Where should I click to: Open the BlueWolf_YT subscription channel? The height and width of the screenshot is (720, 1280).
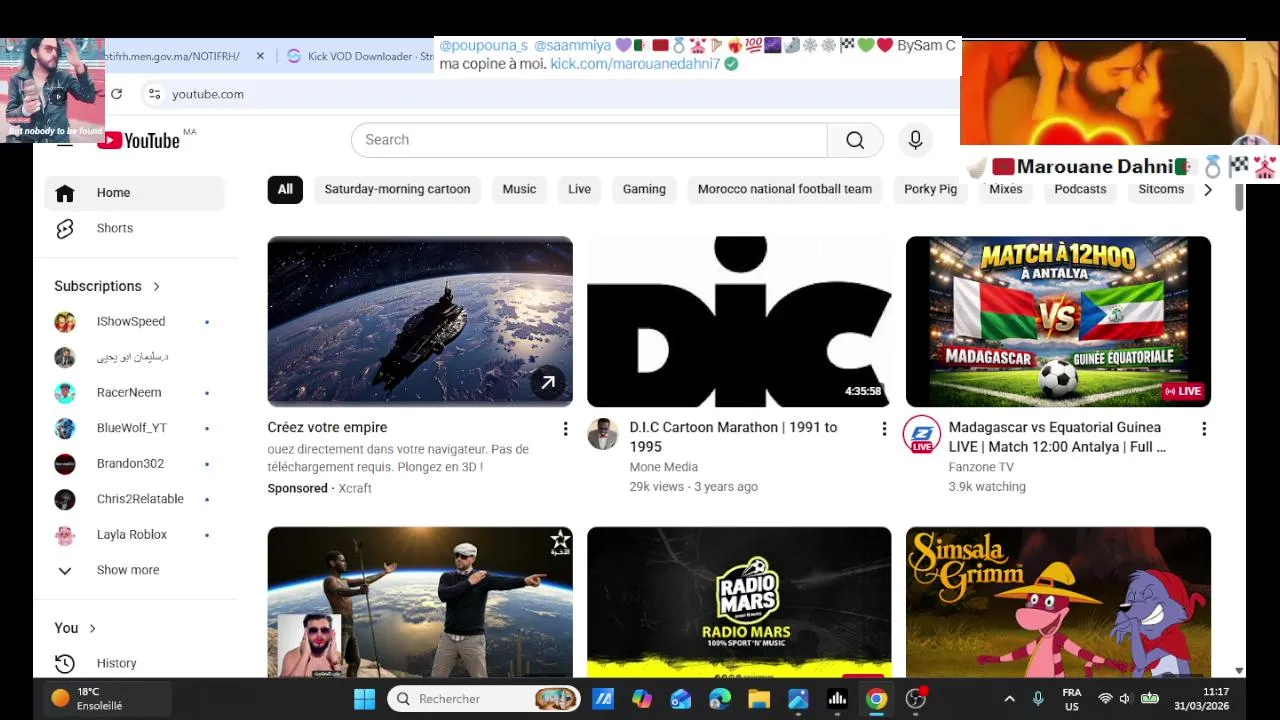tap(134, 428)
